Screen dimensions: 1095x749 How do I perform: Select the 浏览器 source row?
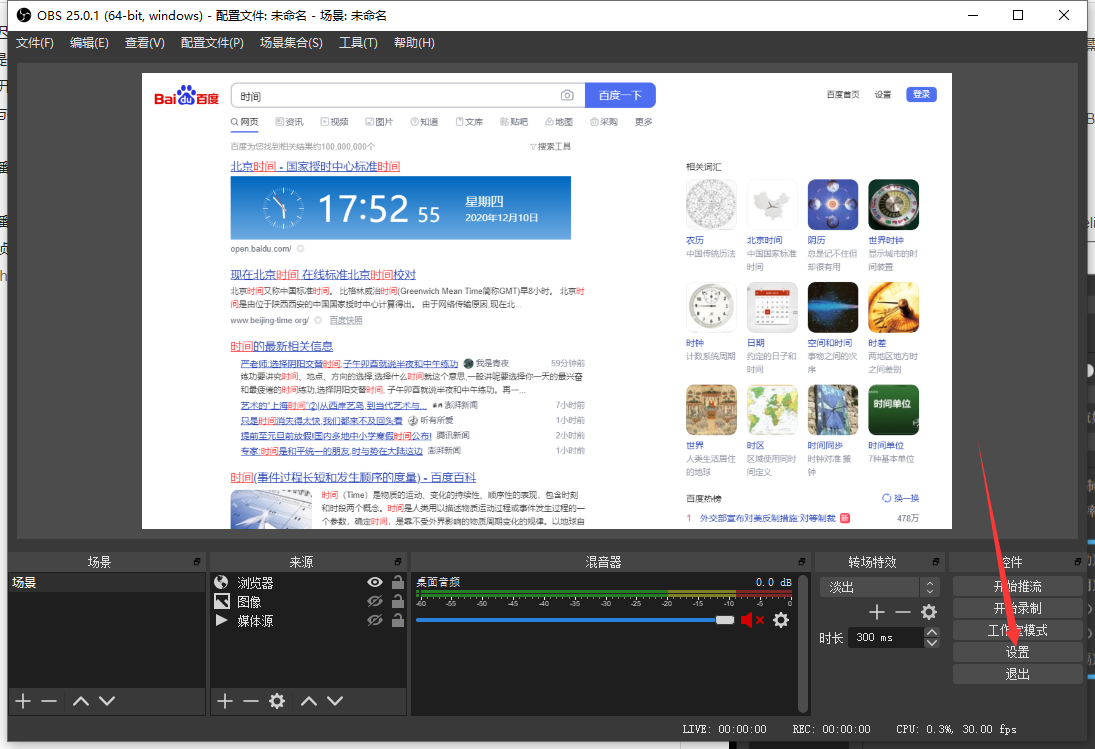click(308, 582)
